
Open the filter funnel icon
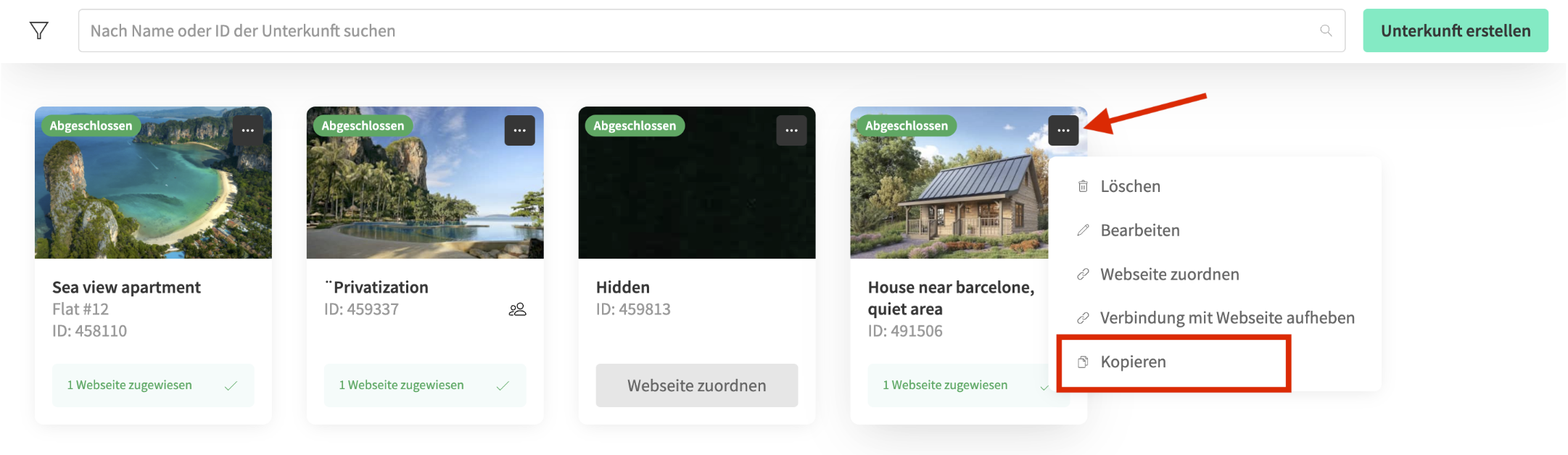[x=39, y=30]
